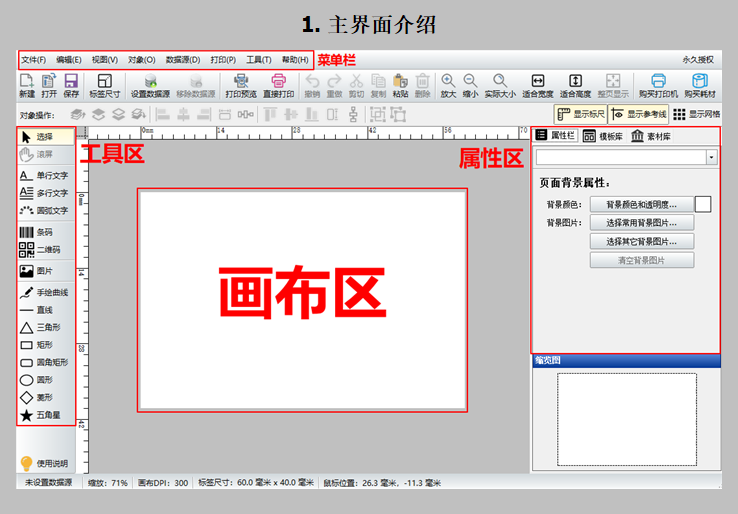738x514 pixels.
Task: Switch to the 素材库 tab
Action: click(651, 136)
